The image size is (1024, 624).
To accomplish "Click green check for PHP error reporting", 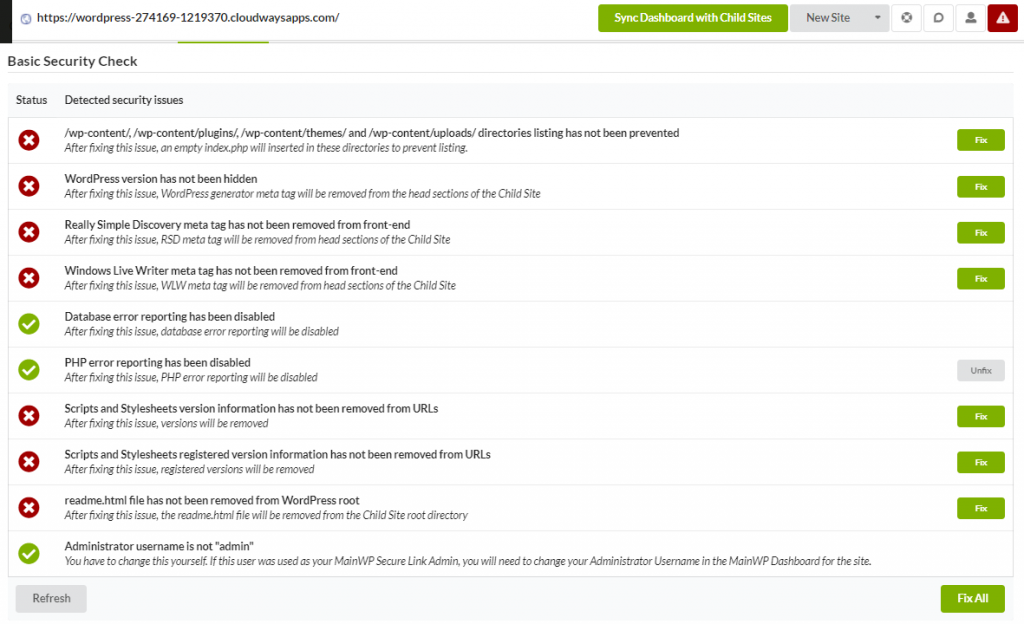I will click(29, 370).
